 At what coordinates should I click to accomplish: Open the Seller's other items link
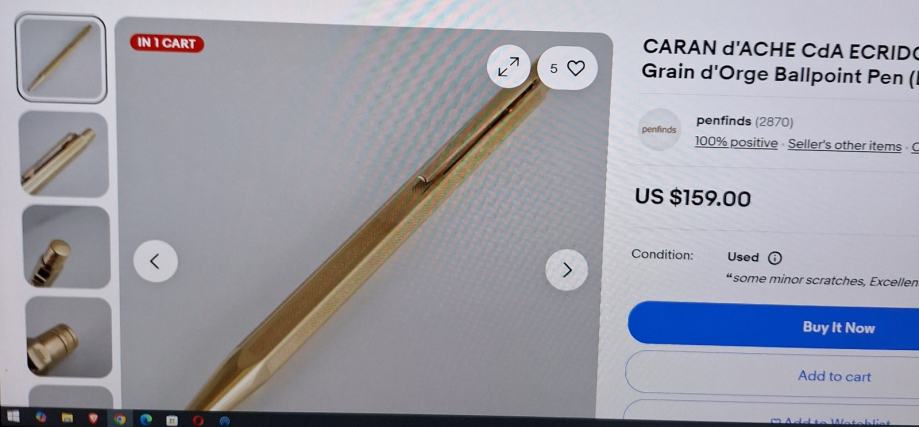(x=844, y=145)
